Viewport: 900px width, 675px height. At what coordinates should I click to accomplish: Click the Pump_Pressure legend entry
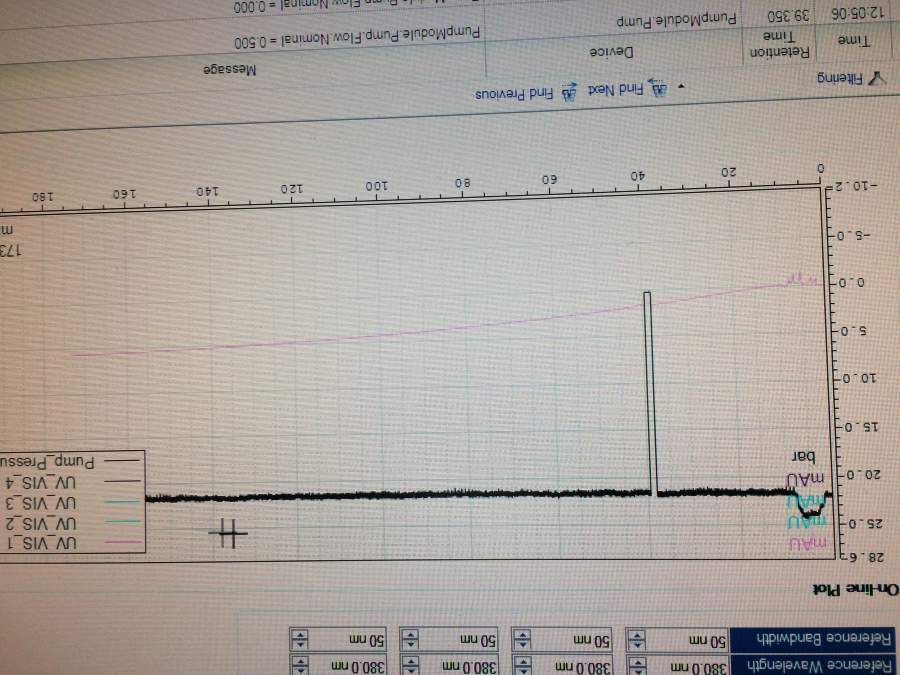71,461
